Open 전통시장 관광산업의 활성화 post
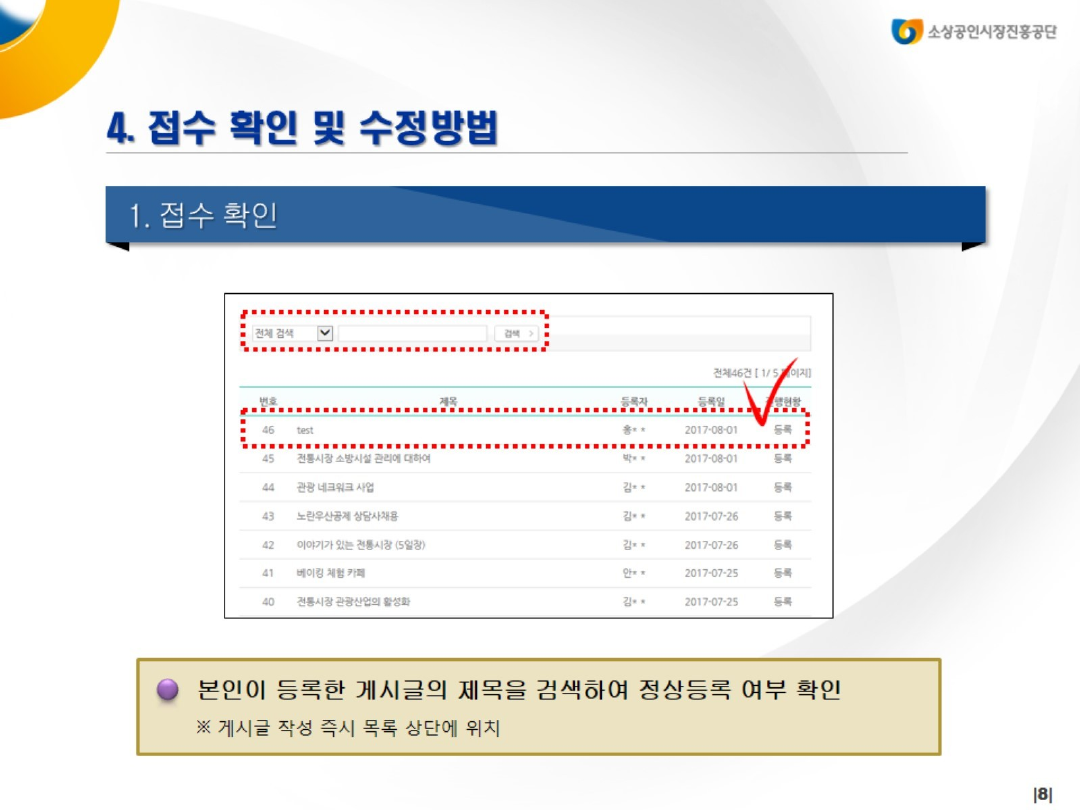 [353, 602]
